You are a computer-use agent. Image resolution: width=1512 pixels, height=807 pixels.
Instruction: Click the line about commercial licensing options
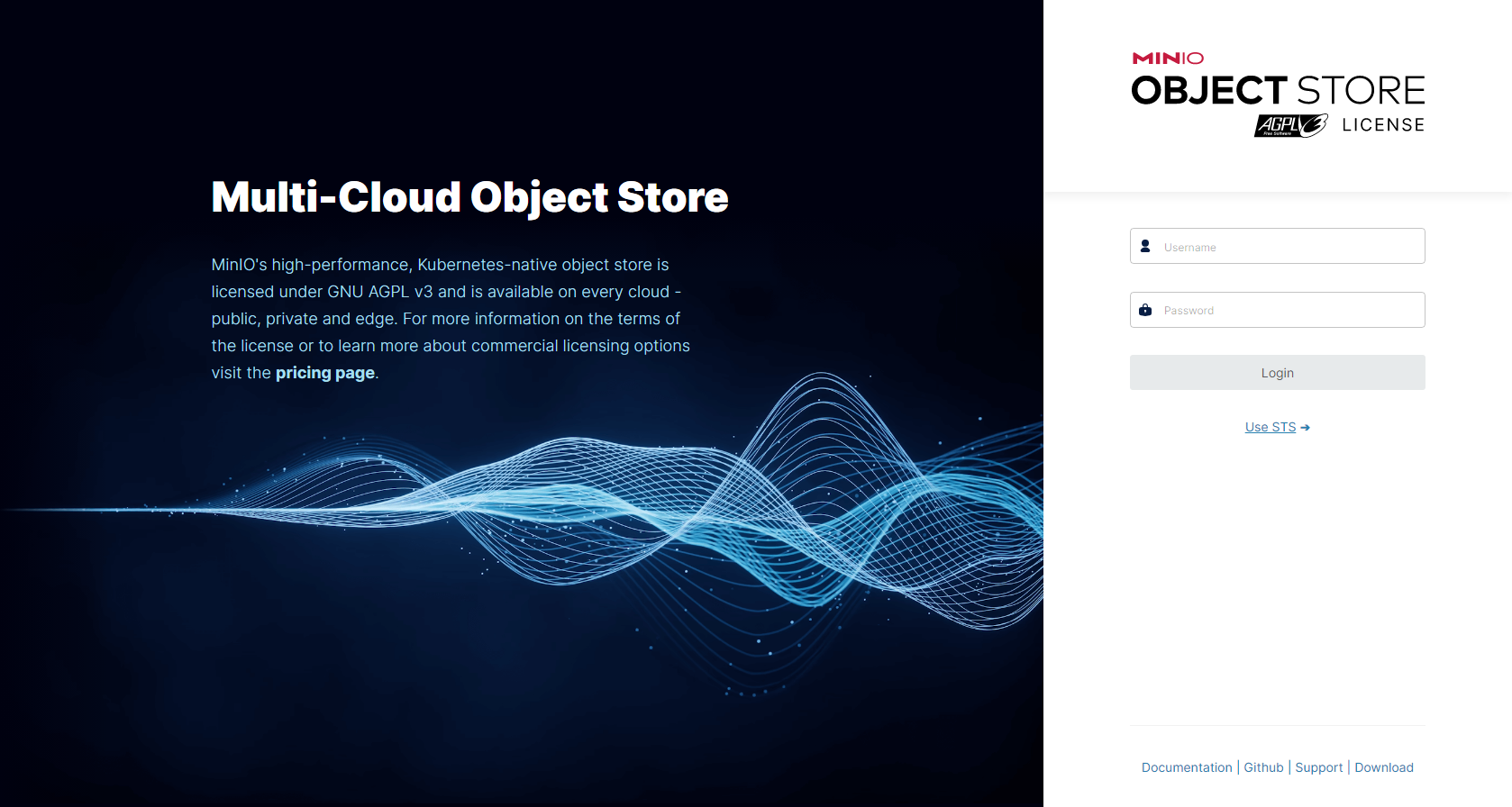tap(451, 346)
